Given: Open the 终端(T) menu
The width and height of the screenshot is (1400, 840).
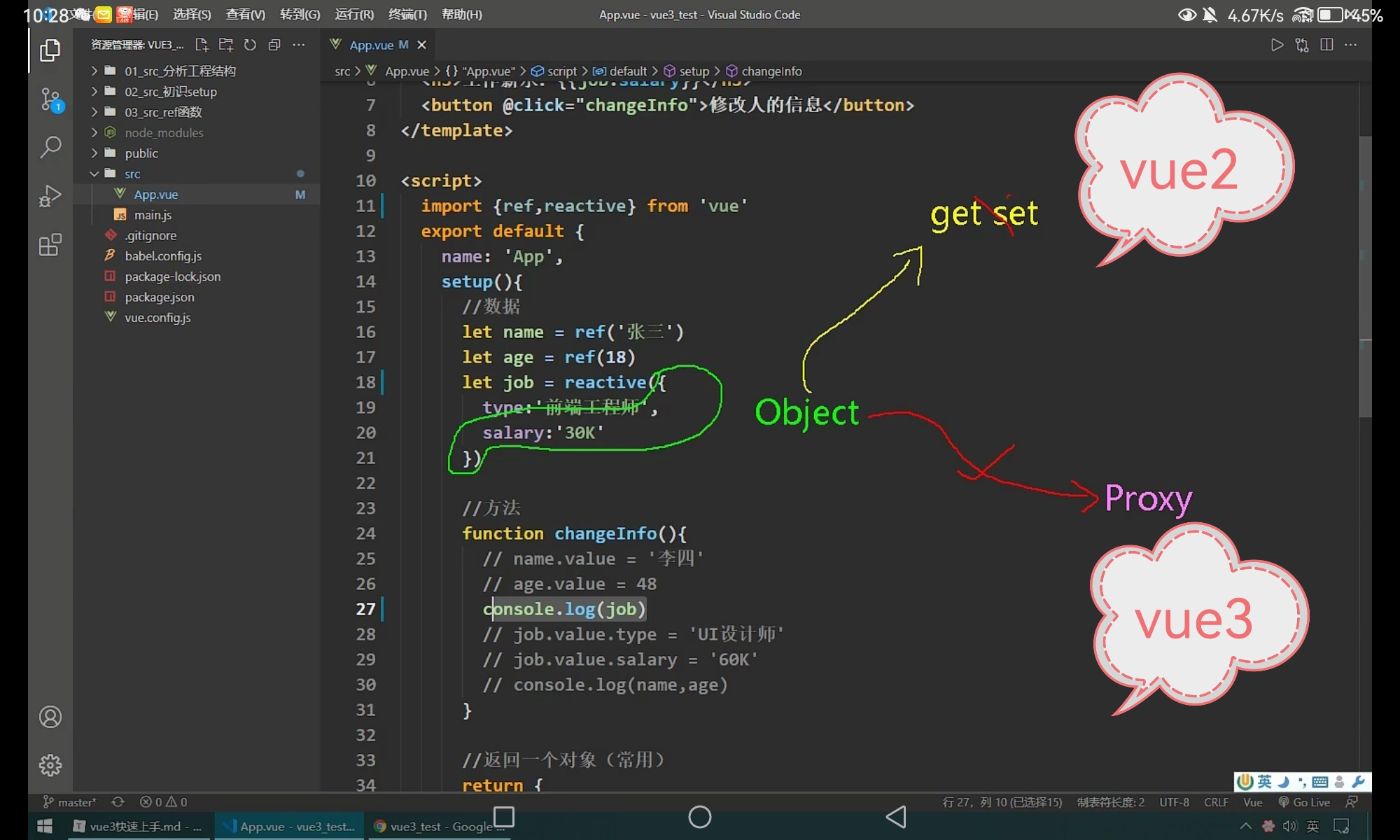Looking at the screenshot, I should click(x=407, y=14).
